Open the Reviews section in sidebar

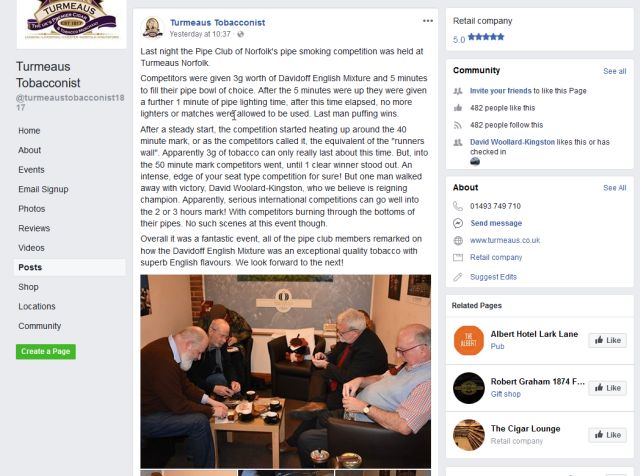click(x=34, y=228)
